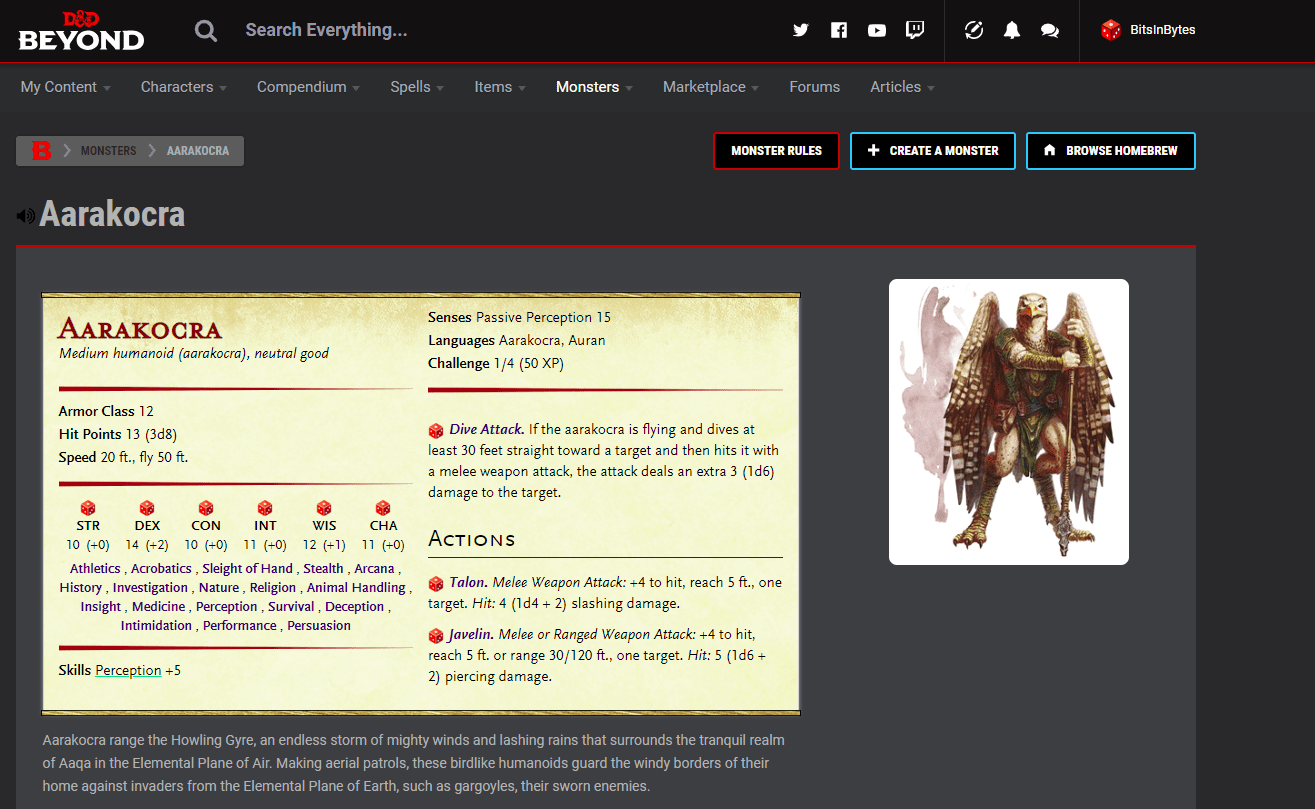Image resolution: width=1315 pixels, height=809 pixels.
Task: Select the Articles menu item
Action: (901, 87)
